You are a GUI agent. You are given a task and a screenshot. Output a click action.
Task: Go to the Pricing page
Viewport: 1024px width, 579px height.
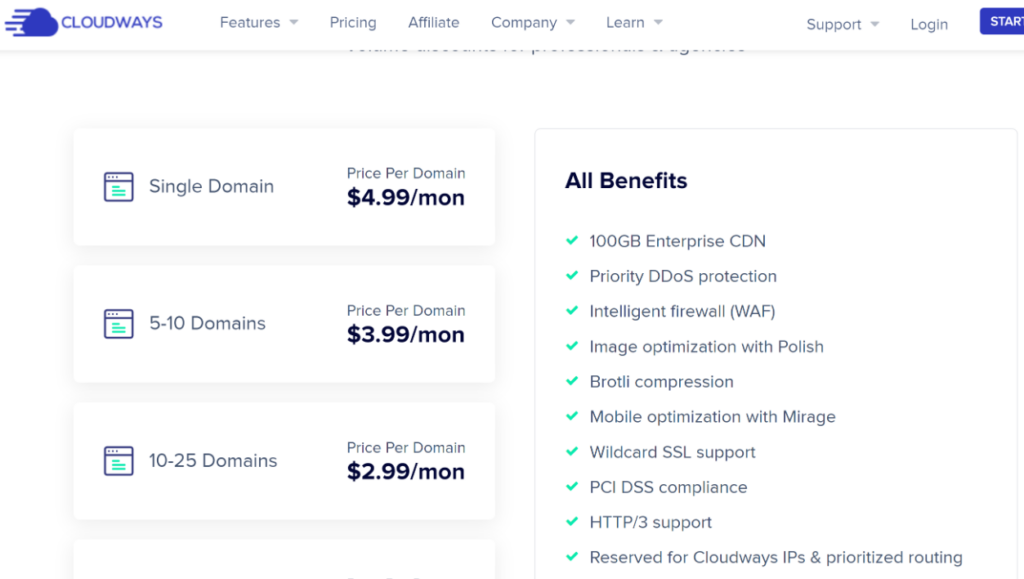pyautogui.click(x=353, y=23)
